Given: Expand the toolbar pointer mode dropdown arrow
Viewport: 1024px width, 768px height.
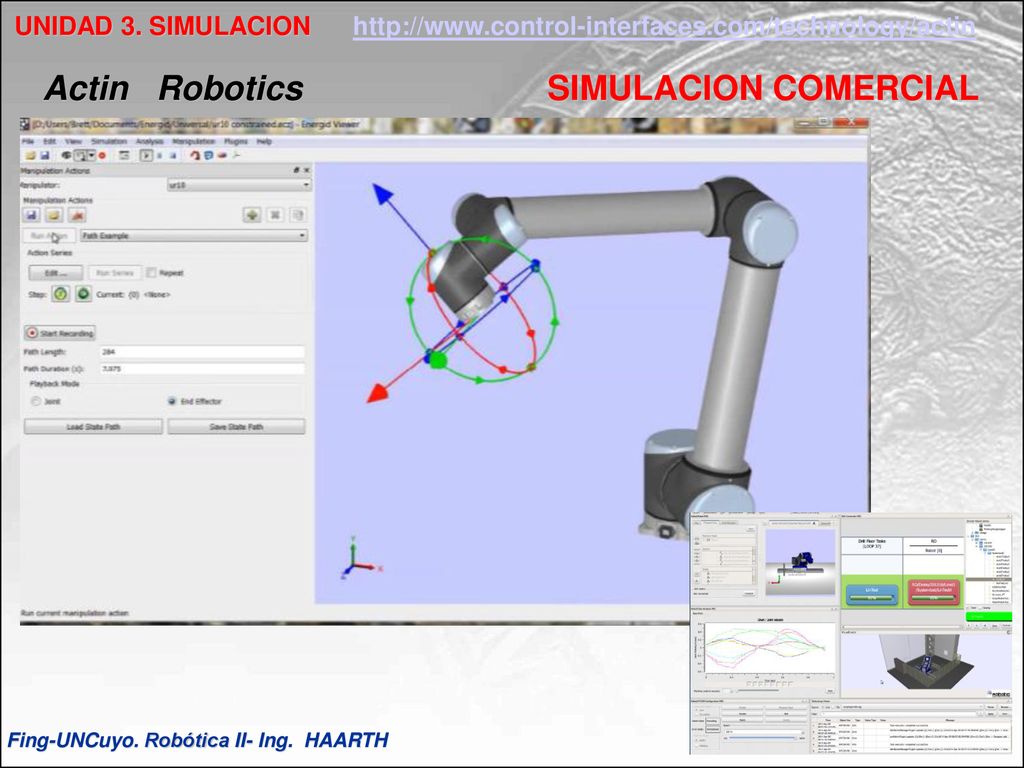Looking at the screenshot, I should (91, 155).
